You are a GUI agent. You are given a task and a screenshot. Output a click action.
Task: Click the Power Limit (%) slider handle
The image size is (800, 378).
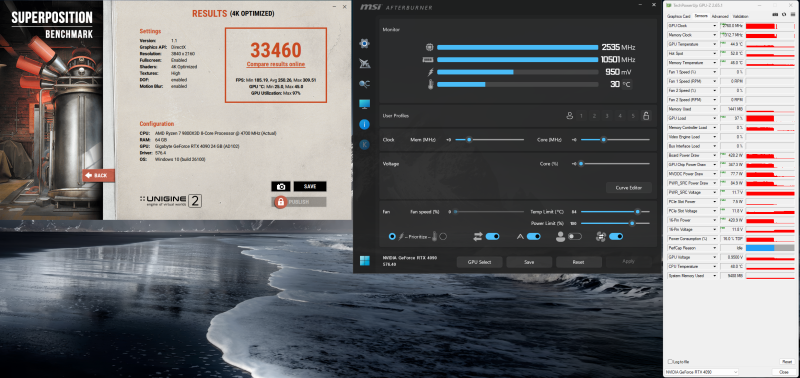point(632,223)
